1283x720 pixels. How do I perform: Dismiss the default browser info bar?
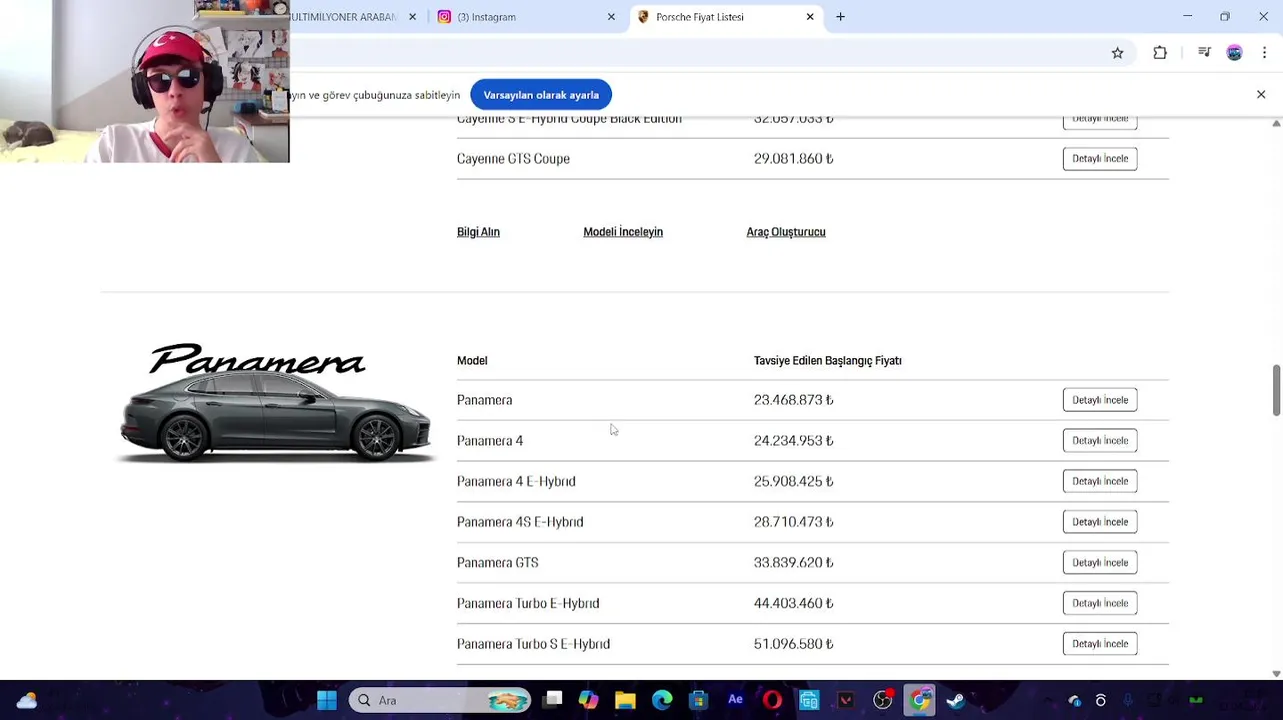1261,95
